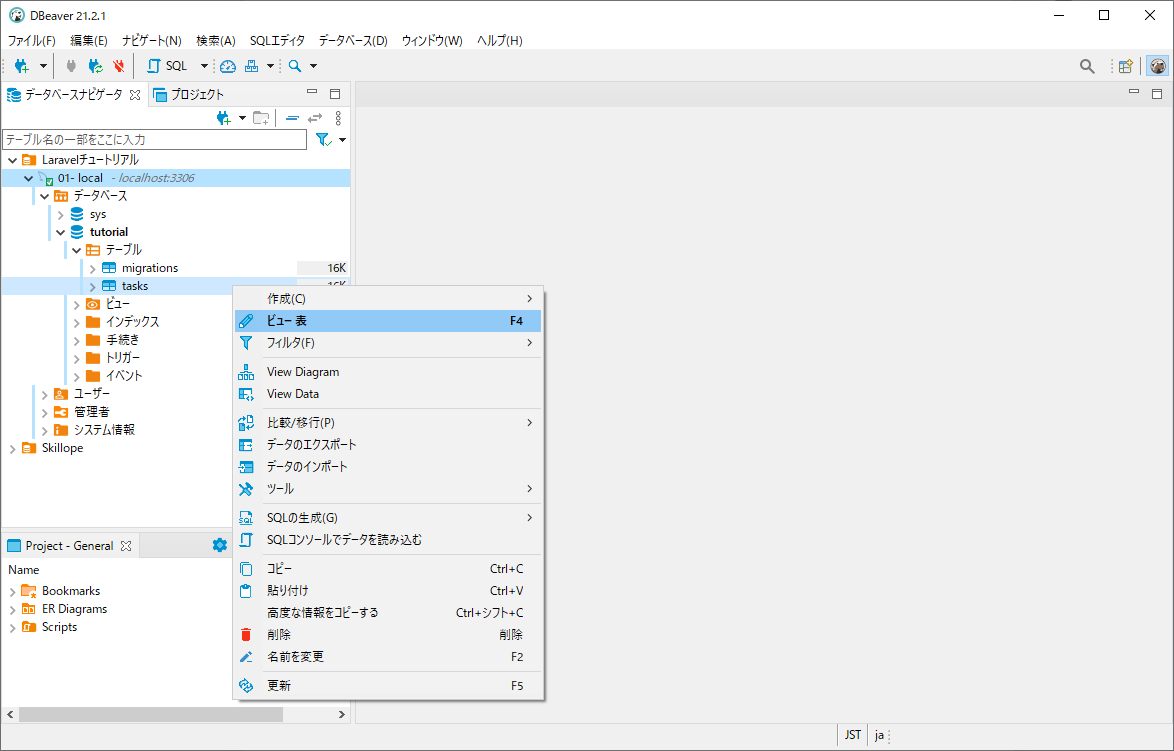Choose SQLコンソールでデータを読み込む
1174x751 pixels.
388,540
